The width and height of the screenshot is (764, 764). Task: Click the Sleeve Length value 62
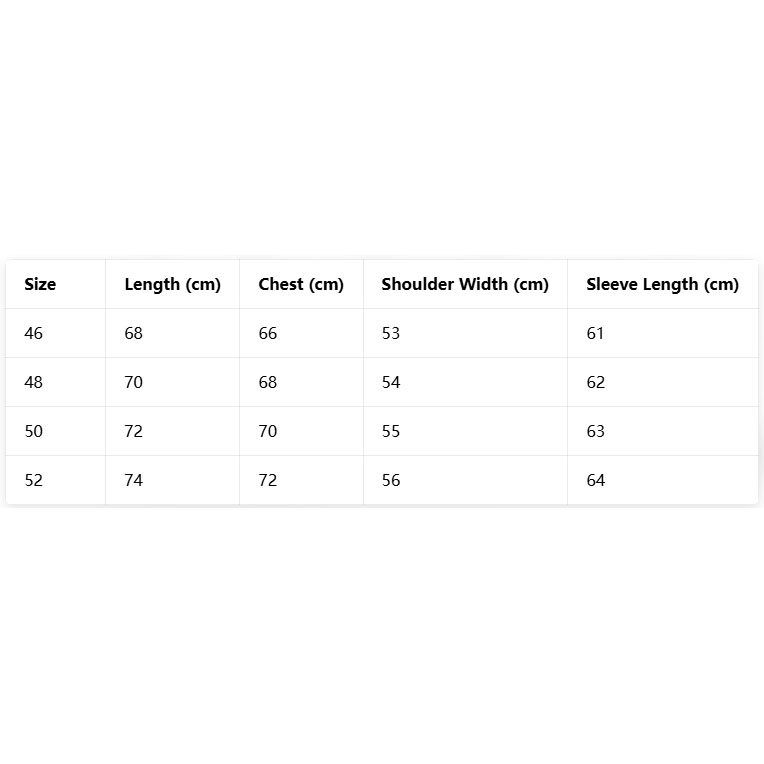tap(596, 382)
